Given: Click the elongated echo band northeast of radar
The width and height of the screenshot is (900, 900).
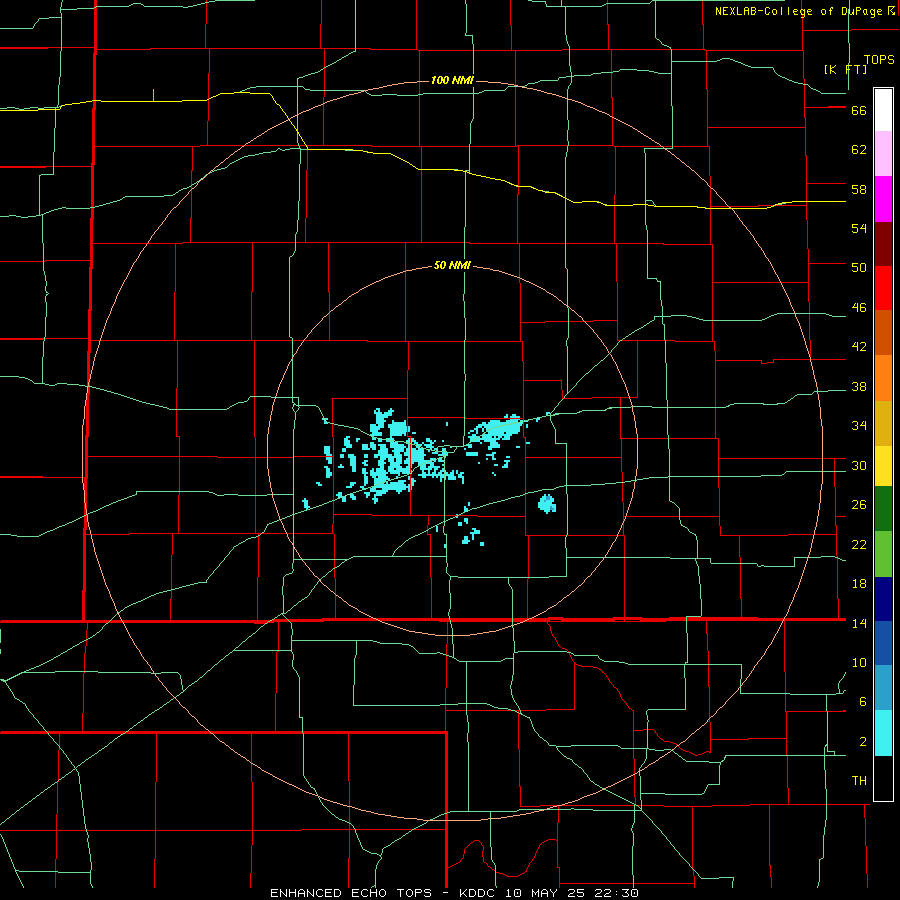Looking at the screenshot, I should [x=497, y=430].
